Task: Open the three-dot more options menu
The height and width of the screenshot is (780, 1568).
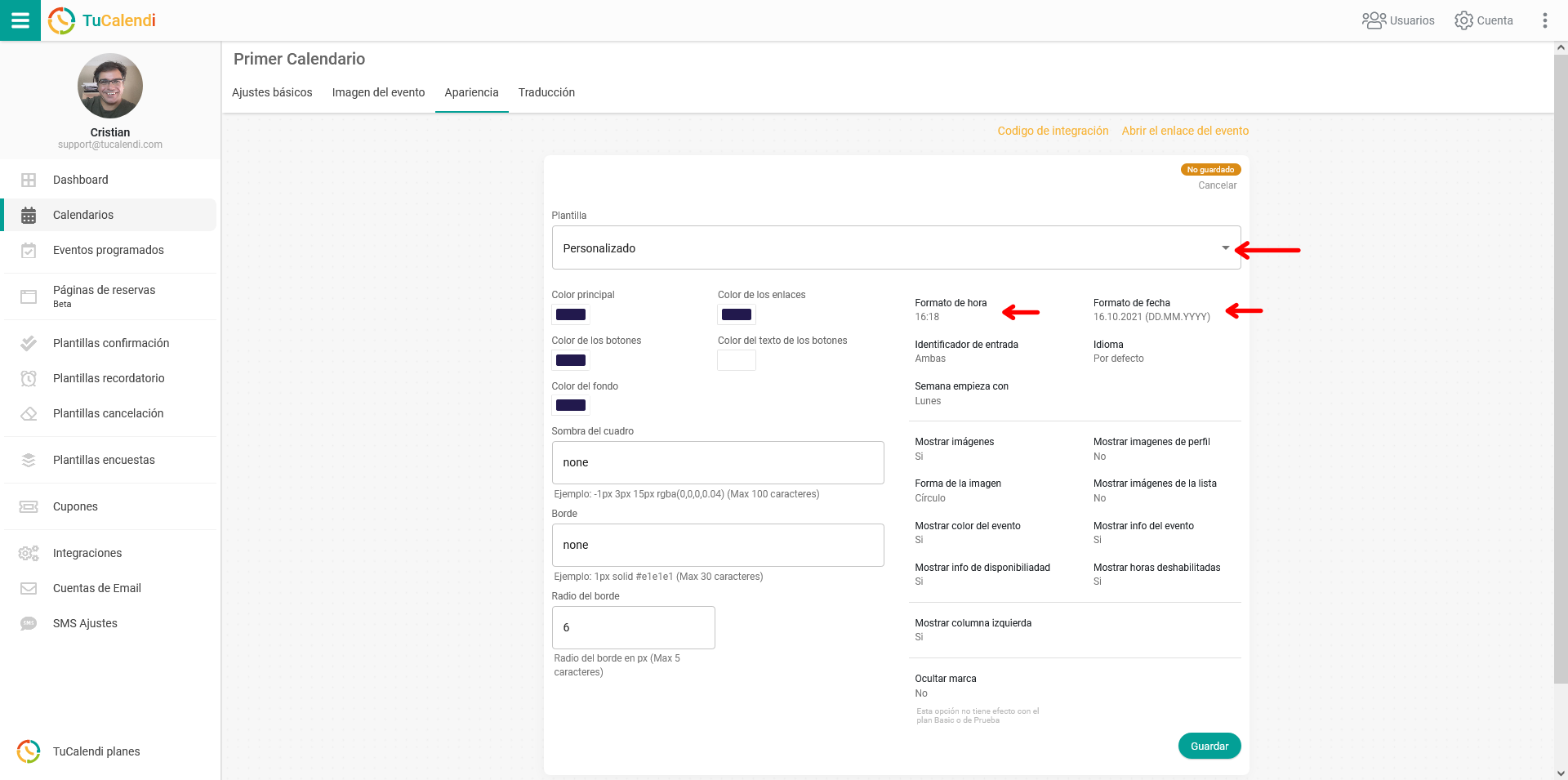Action: [x=1544, y=20]
